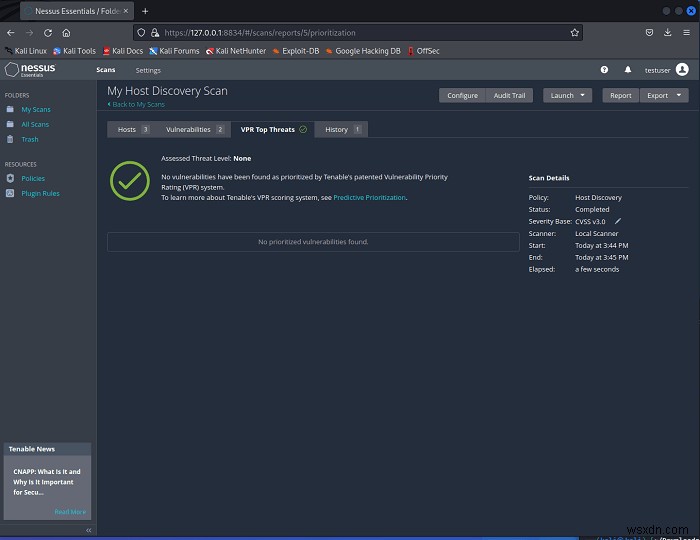Click the large green checkmark circle
Viewport: 700px width, 540px height.
point(130,181)
